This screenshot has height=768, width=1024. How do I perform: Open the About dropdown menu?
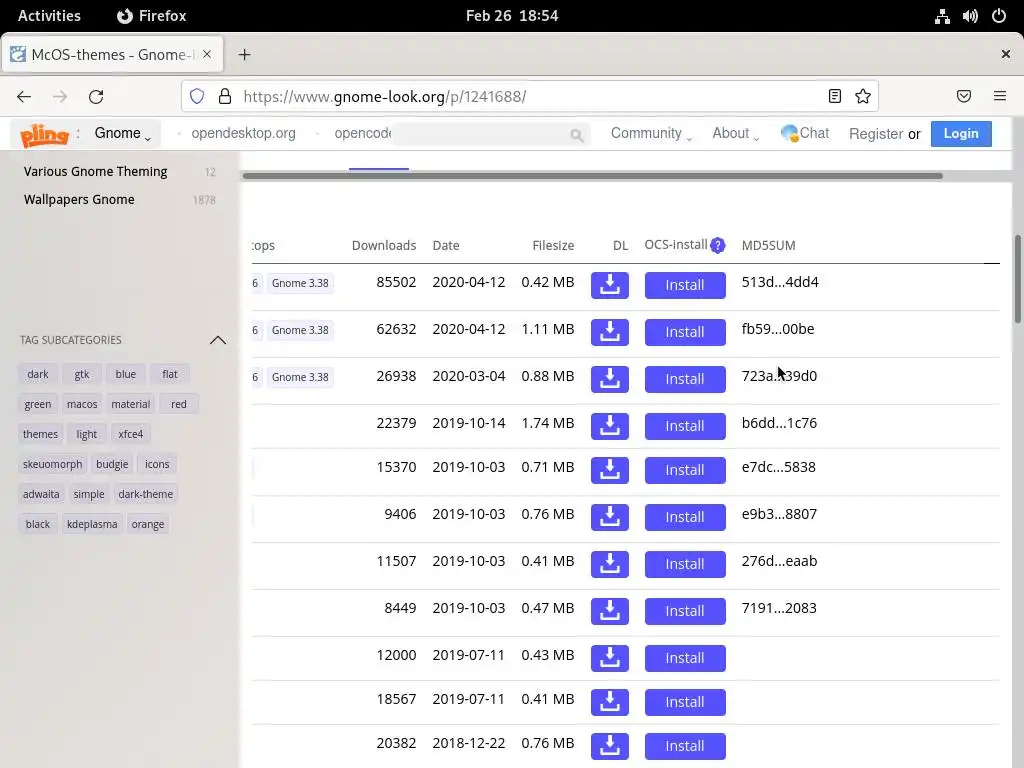pyautogui.click(x=735, y=133)
